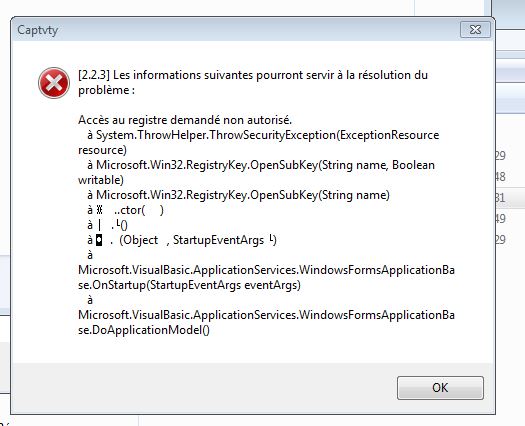Select the '[2.2.3] Les informations suivantes' line
Image resolution: width=525 pixels, height=426 pixels.
click(x=253, y=75)
